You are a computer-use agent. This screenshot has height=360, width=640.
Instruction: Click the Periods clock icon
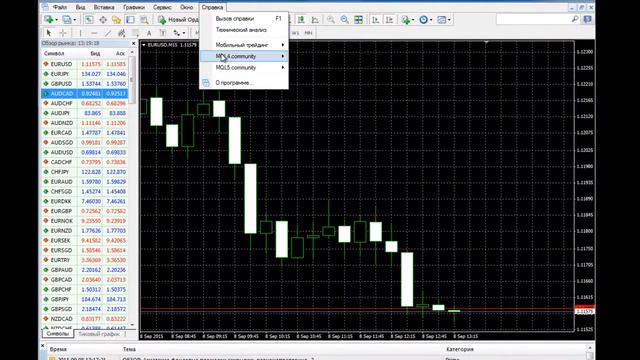(x=423, y=20)
